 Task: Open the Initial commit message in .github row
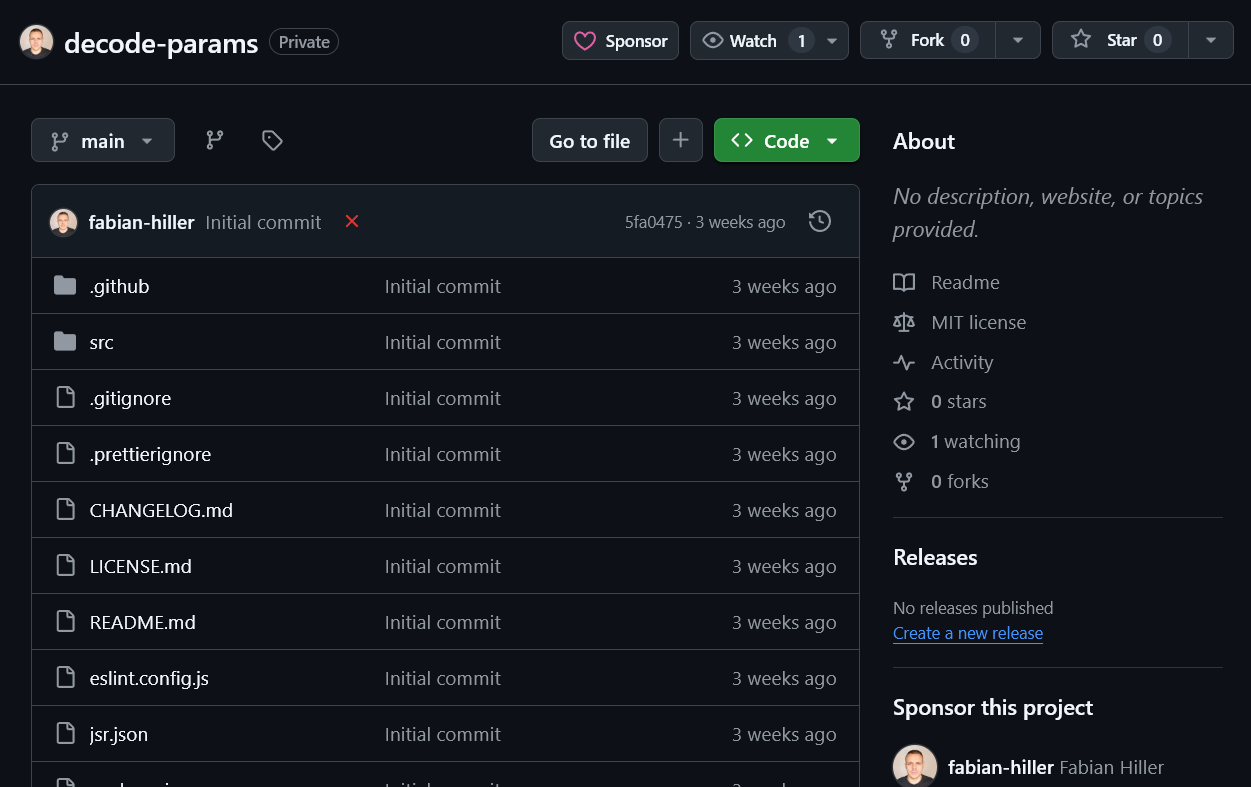[443, 286]
